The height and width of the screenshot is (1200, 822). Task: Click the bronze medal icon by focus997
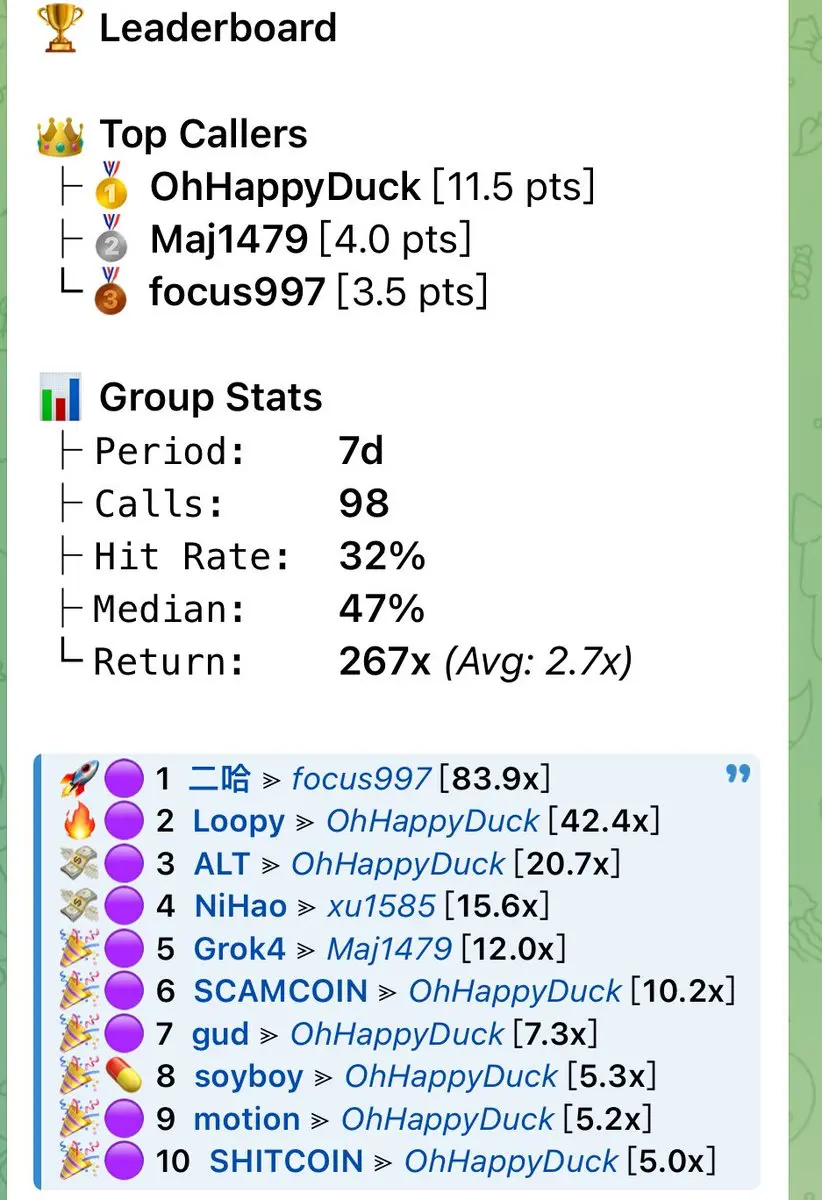111,291
